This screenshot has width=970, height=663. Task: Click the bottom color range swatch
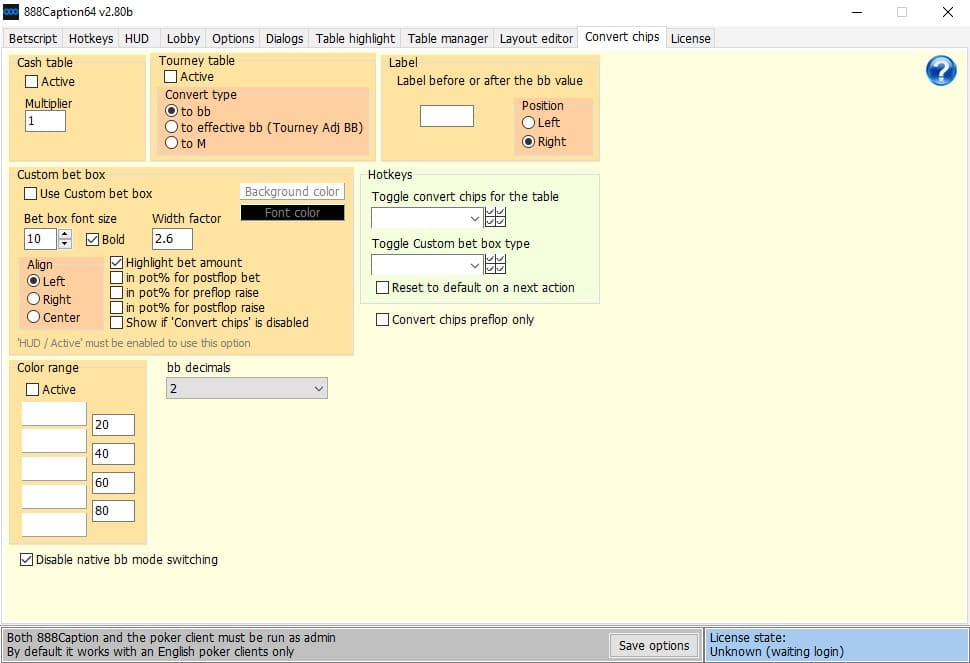(54, 524)
